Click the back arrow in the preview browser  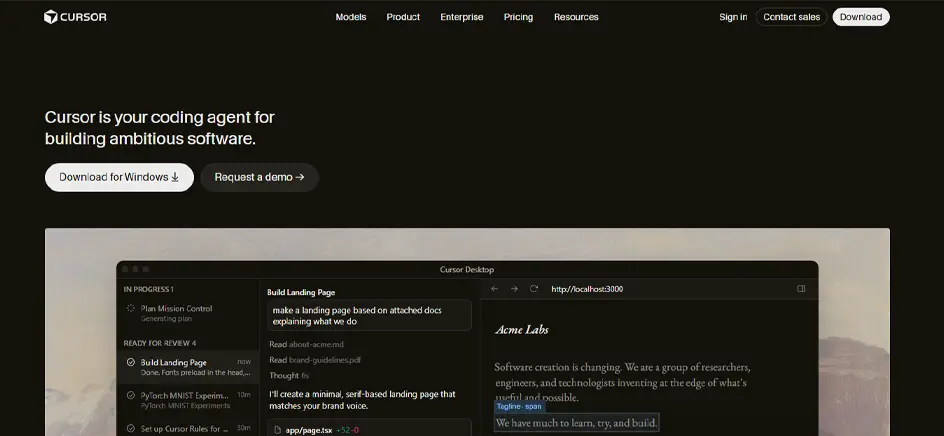(x=495, y=289)
